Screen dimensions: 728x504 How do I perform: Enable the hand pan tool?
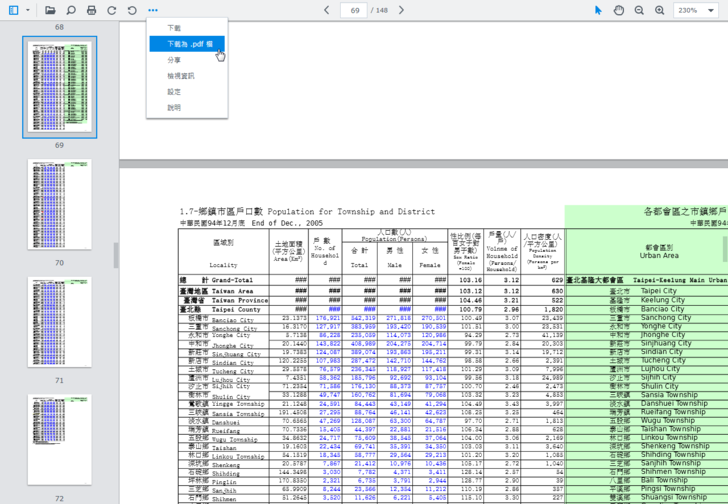click(619, 10)
